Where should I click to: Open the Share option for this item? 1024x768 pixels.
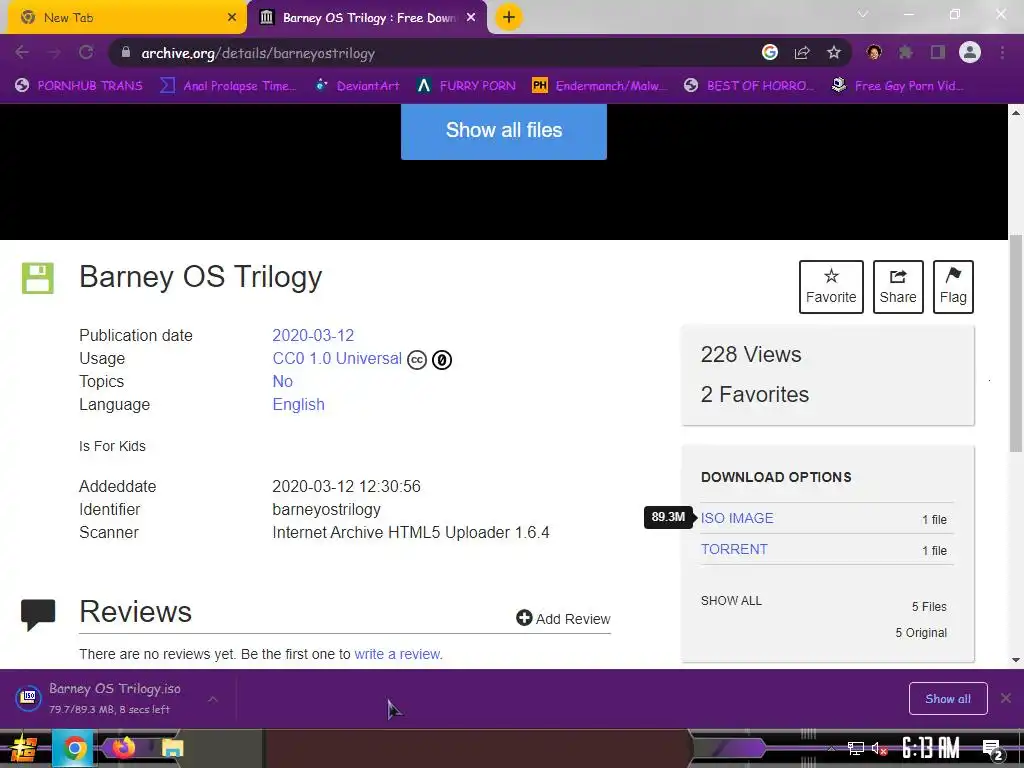(x=898, y=287)
